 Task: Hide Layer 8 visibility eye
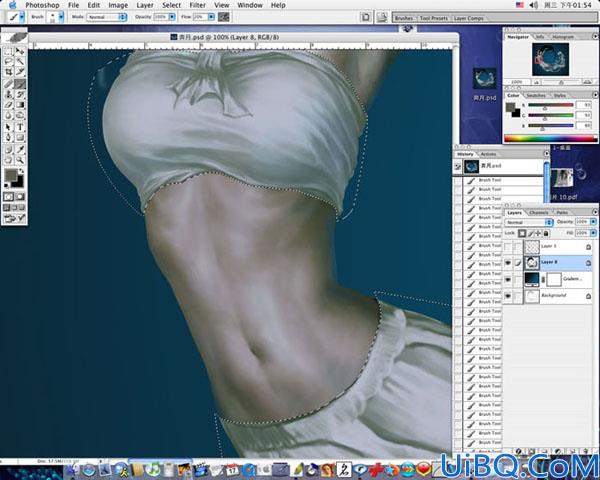coord(508,263)
